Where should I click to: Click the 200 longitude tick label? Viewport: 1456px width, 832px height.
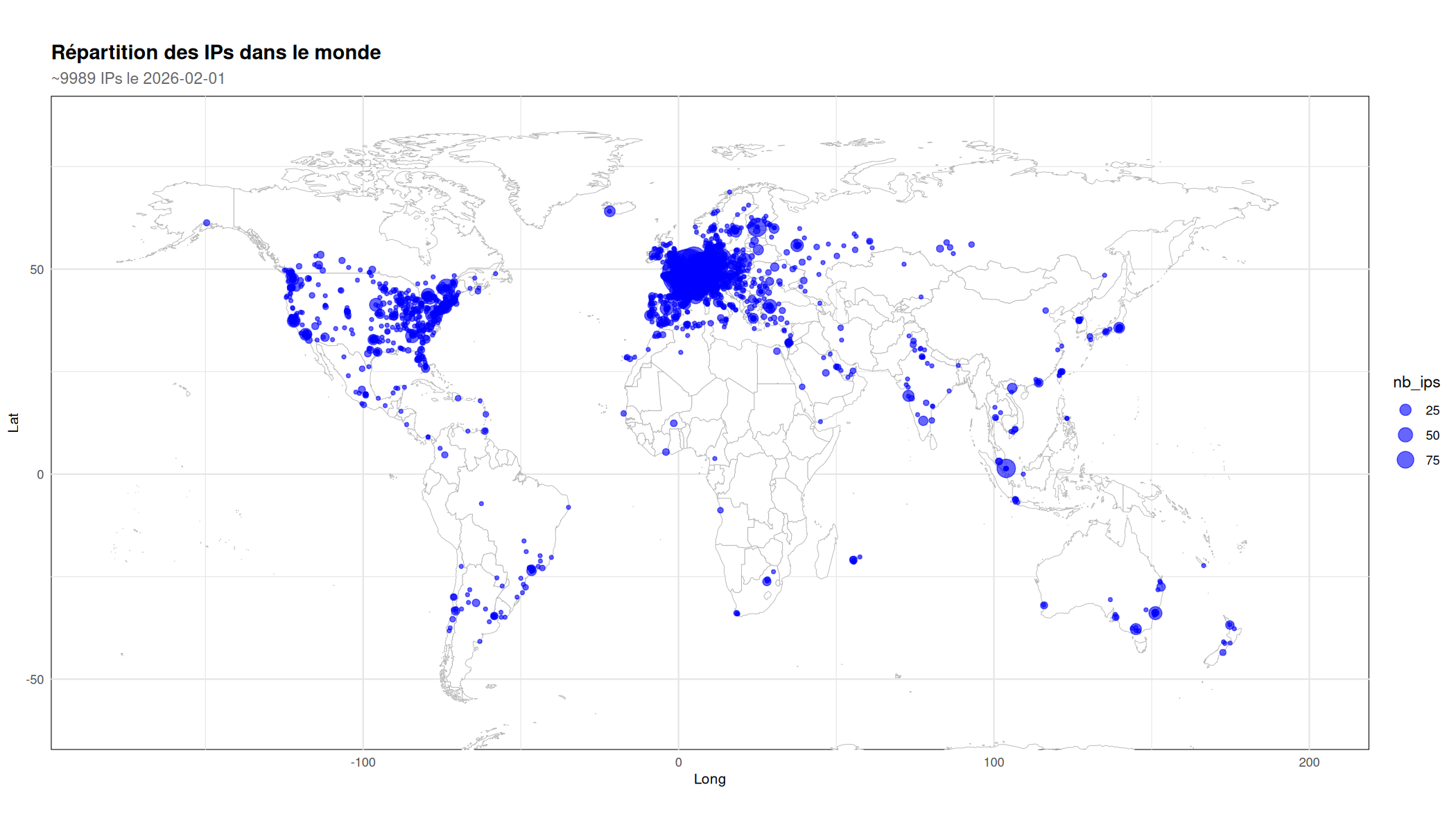coord(1309,763)
